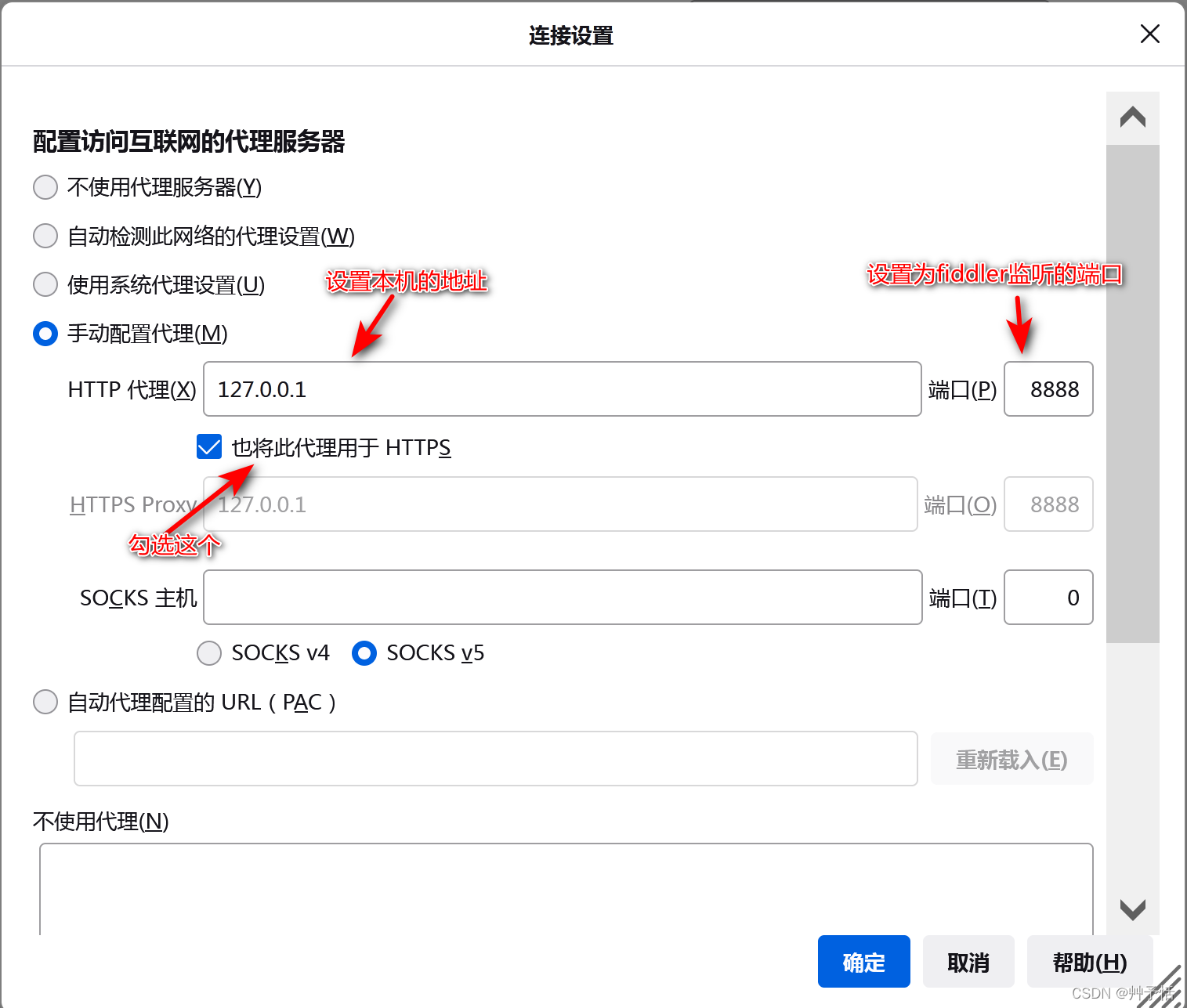Confirm settings with 确定 button
This screenshot has height=1008, width=1187.
coord(864,962)
